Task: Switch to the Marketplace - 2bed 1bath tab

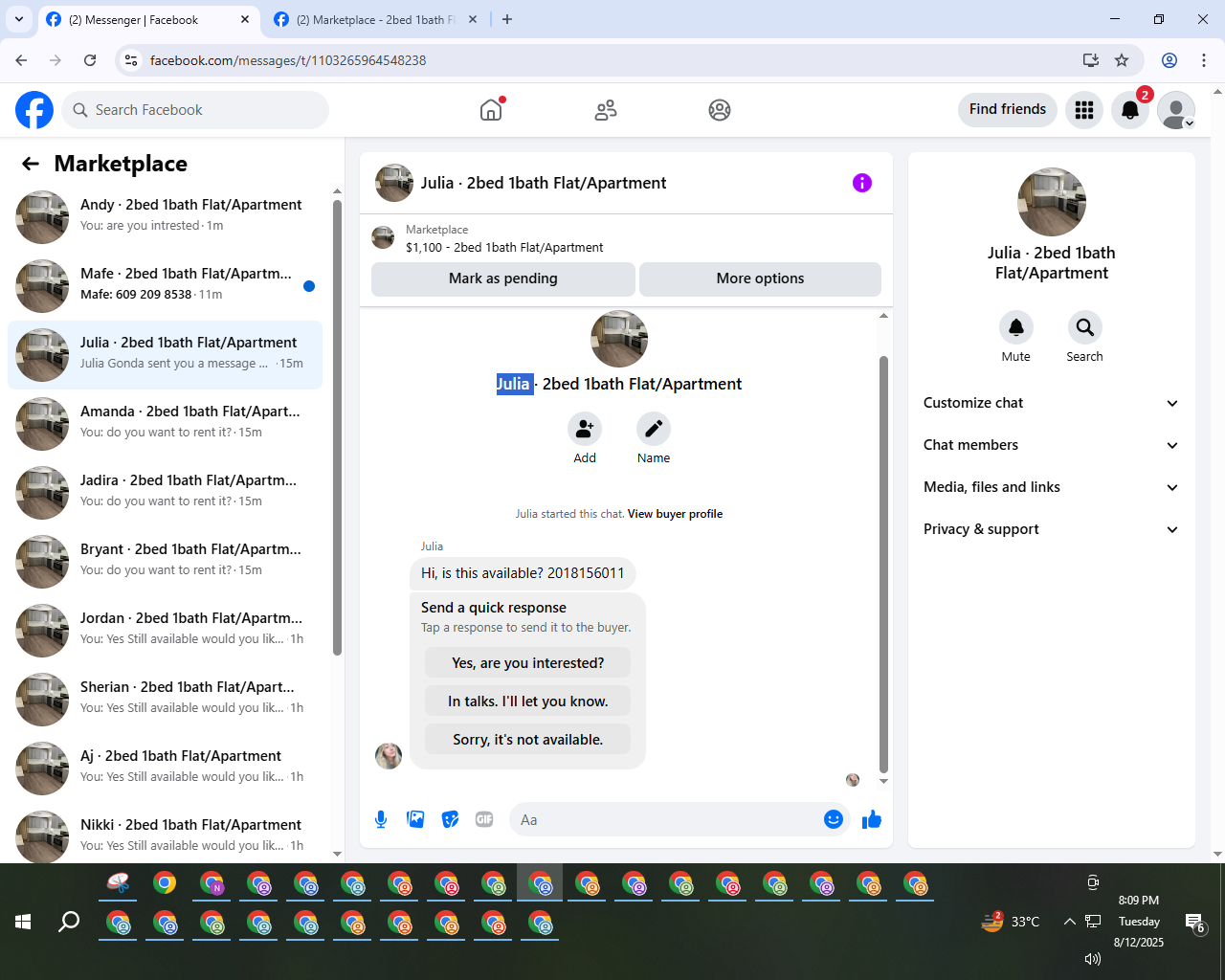Action: click(376, 20)
